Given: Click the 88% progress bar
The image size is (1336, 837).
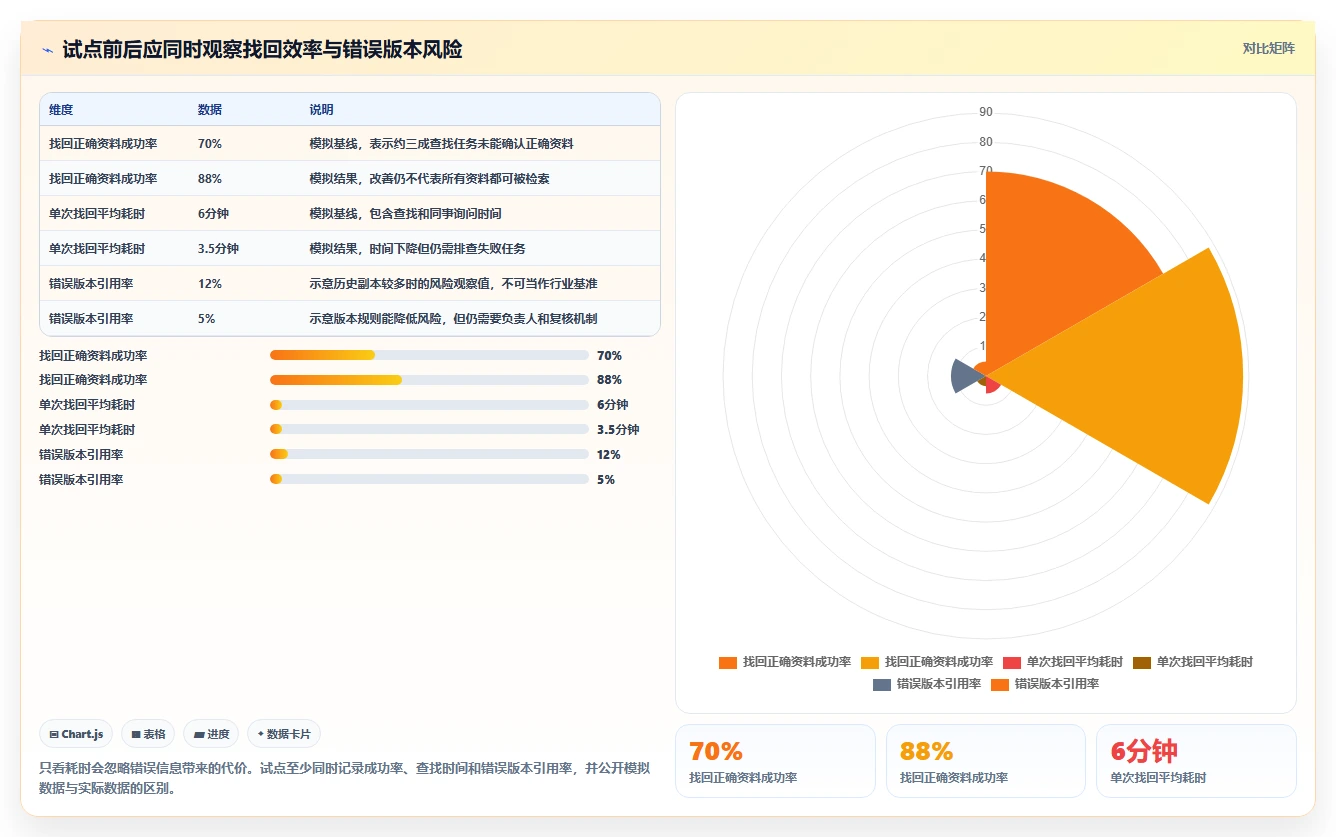Looking at the screenshot, I should [429, 380].
